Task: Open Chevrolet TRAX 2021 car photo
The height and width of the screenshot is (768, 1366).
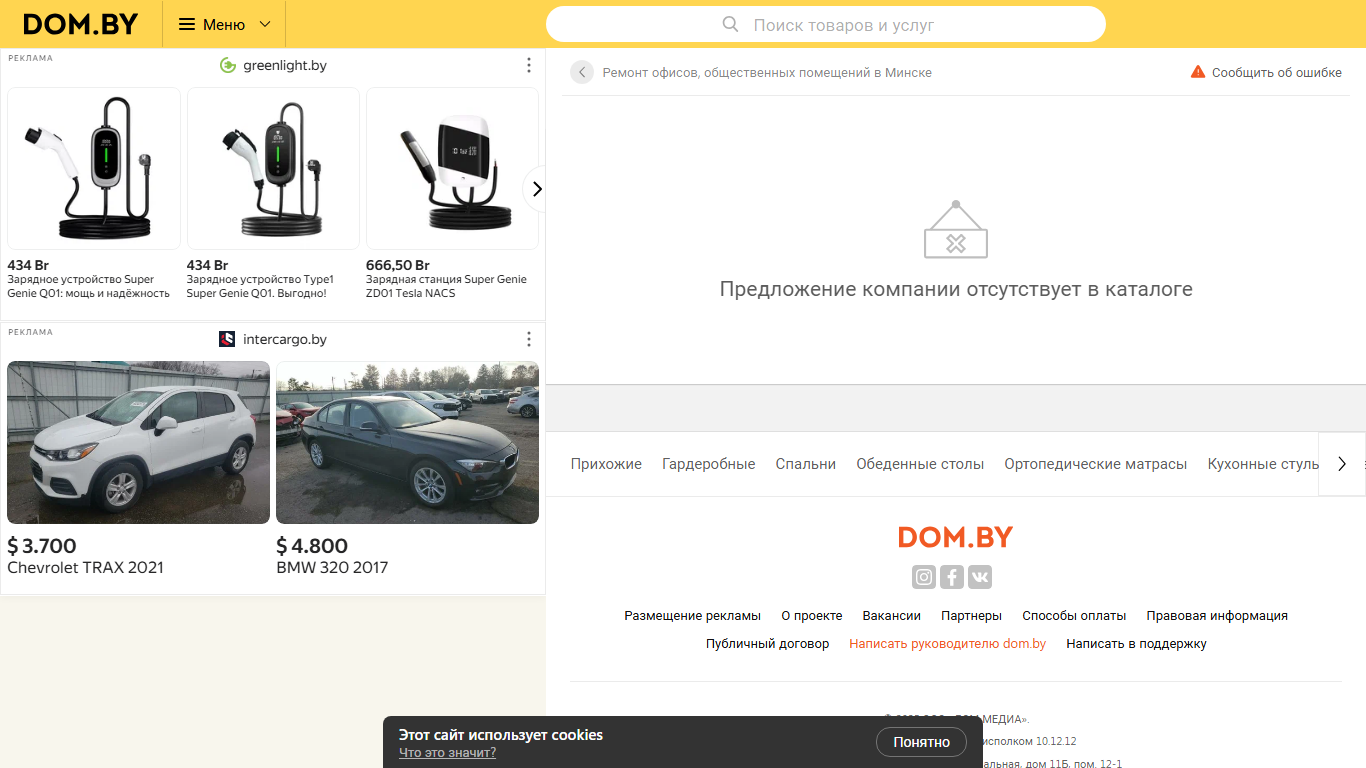Action: 138,442
